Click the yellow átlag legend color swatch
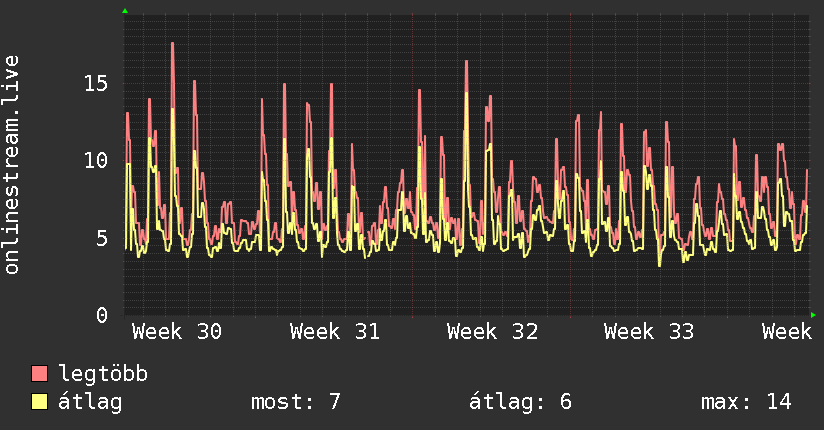 [x=39, y=402]
